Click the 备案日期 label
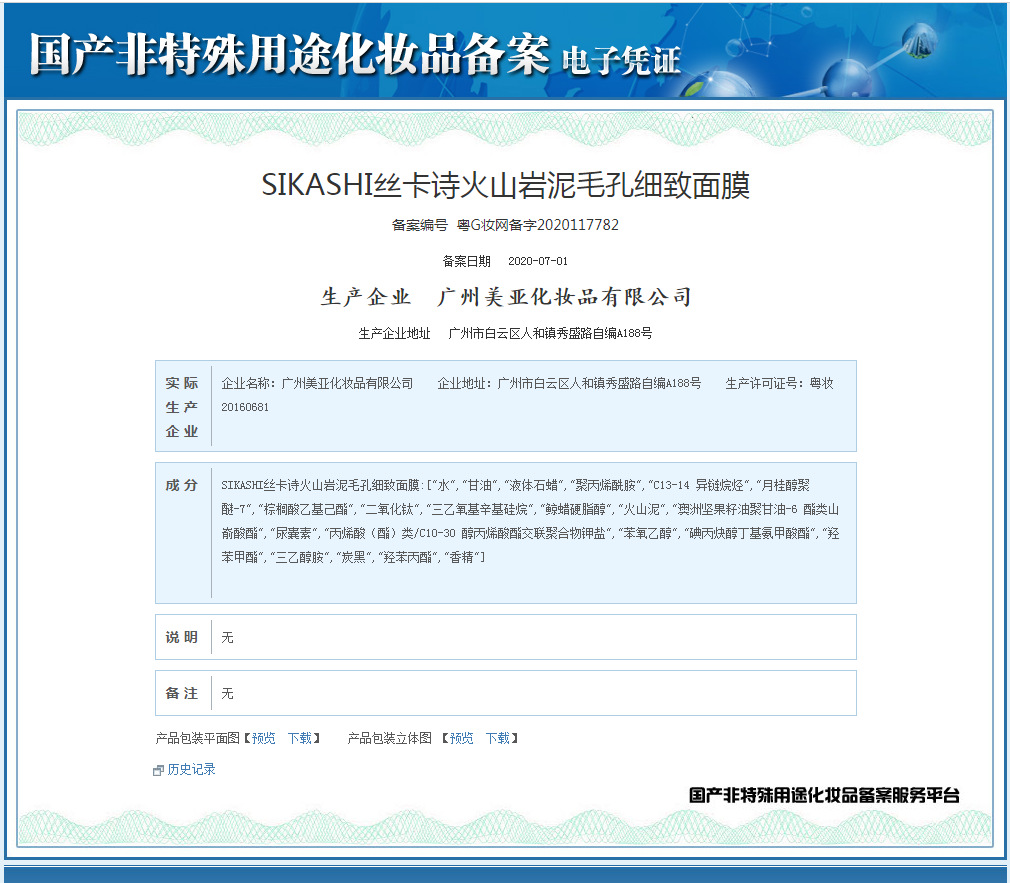Viewport: 1010px width, 883px height. pyautogui.click(x=466, y=261)
